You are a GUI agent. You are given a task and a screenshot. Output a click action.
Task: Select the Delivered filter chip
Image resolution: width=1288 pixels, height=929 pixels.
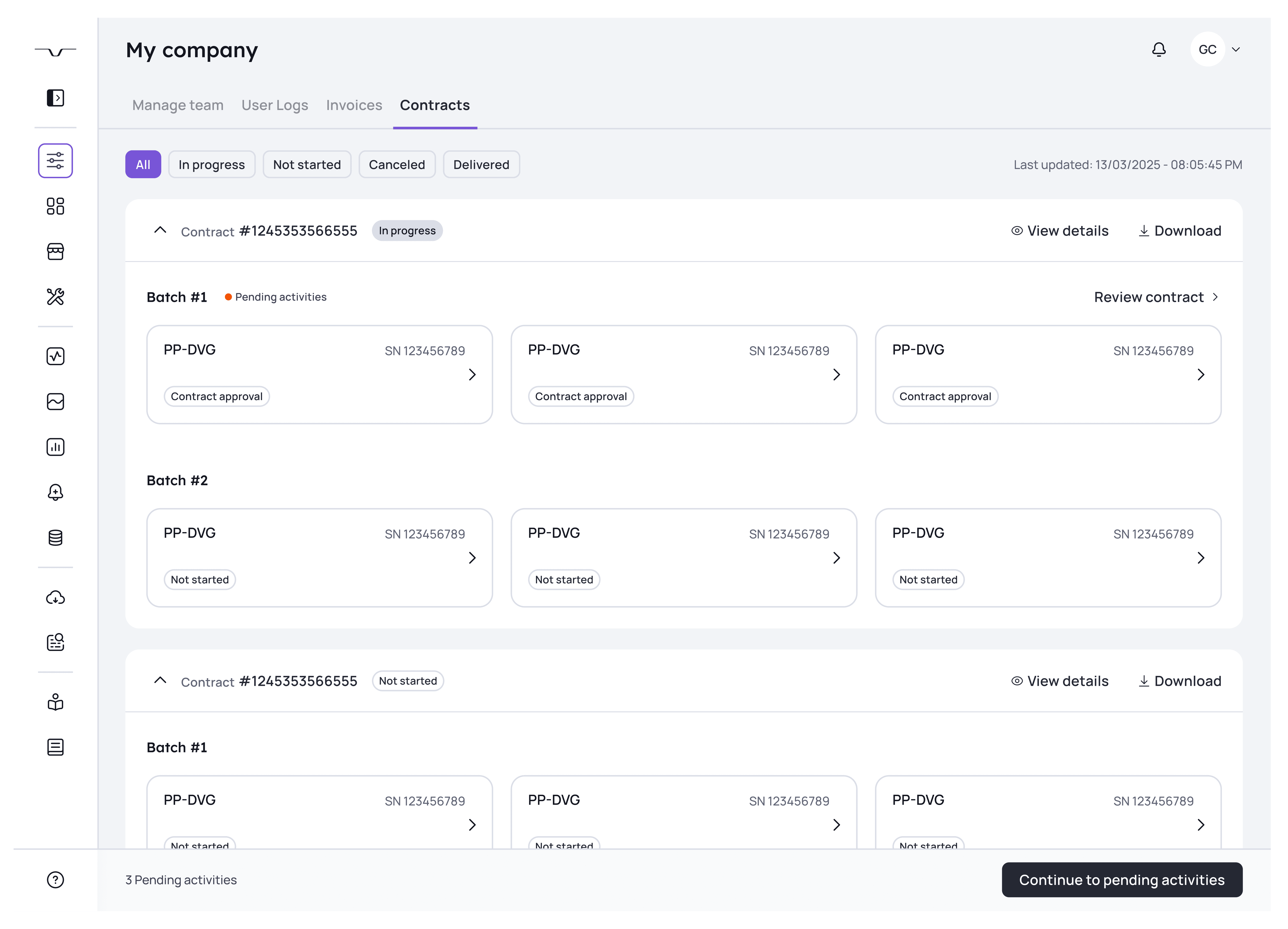click(481, 165)
